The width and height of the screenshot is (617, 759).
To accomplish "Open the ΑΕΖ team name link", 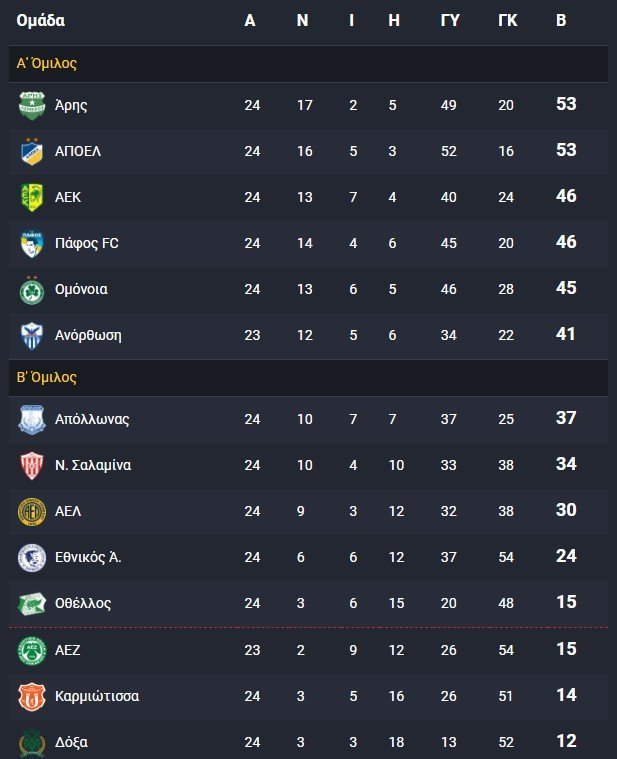I will point(68,650).
